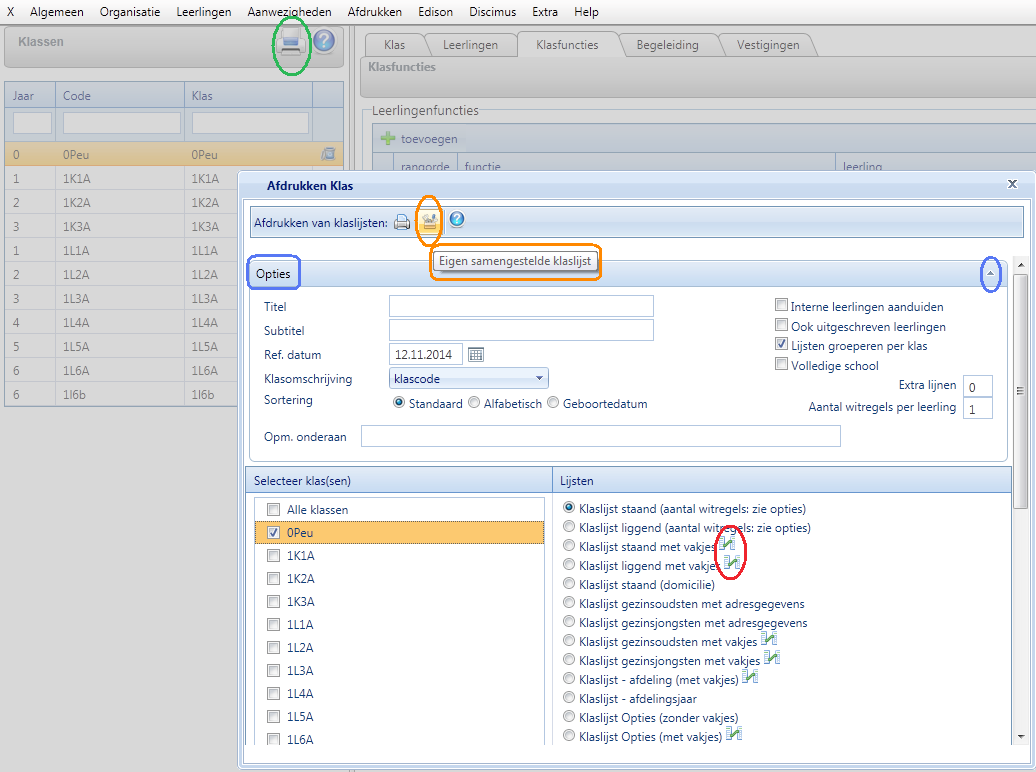
Task: Click the green plus toevoegen icon
Action: pyautogui.click(x=388, y=139)
